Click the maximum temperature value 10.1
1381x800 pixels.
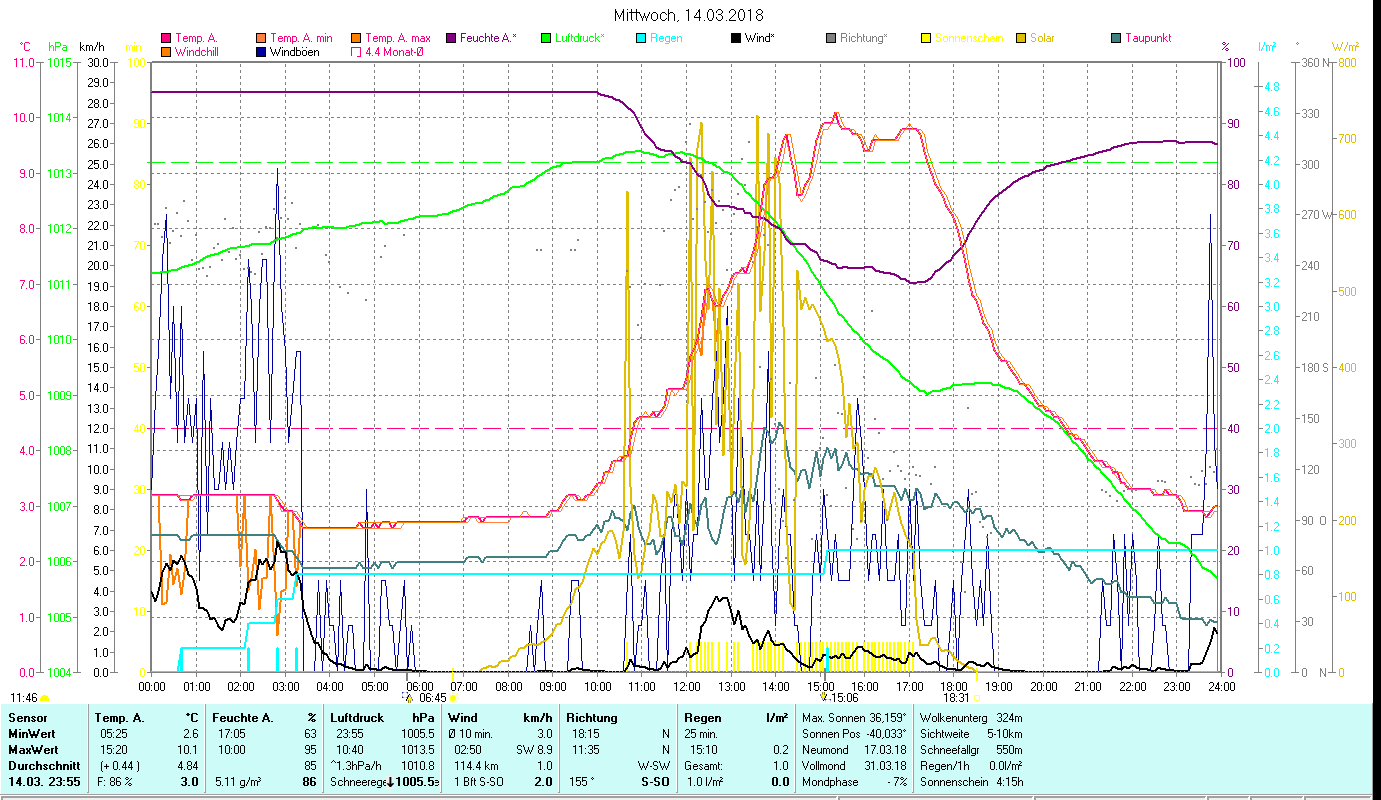189,750
